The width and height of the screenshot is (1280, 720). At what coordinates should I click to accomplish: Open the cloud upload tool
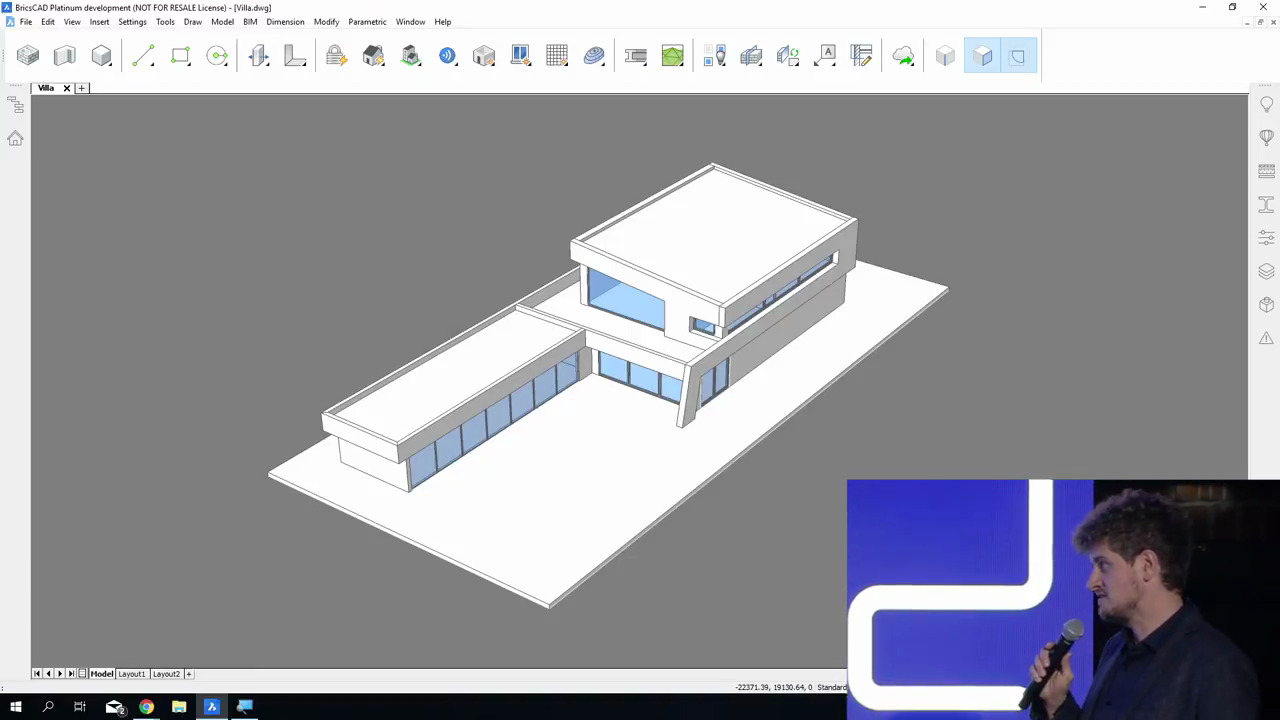coord(903,56)
